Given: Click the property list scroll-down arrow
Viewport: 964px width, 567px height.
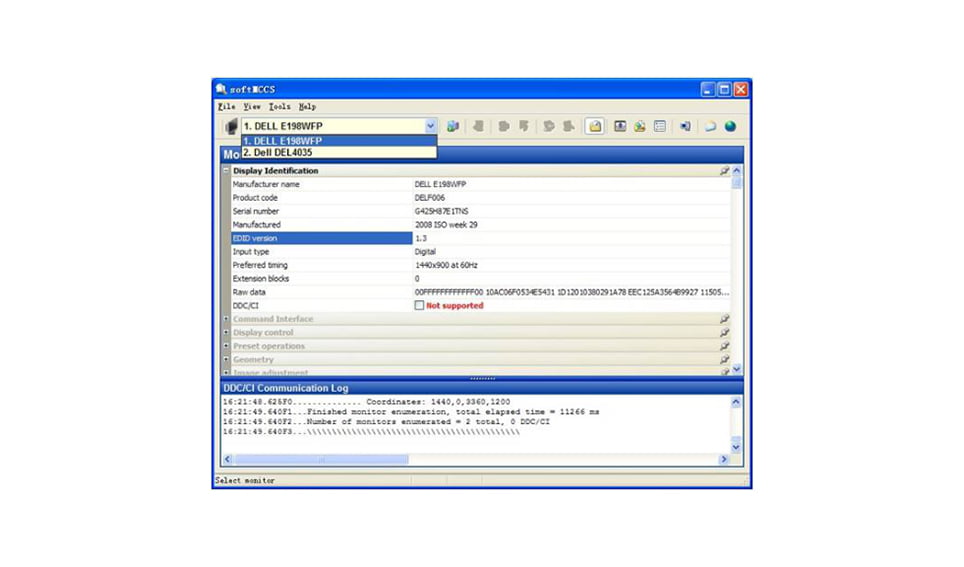Looking at the screenshot, I should pos(737,369).
